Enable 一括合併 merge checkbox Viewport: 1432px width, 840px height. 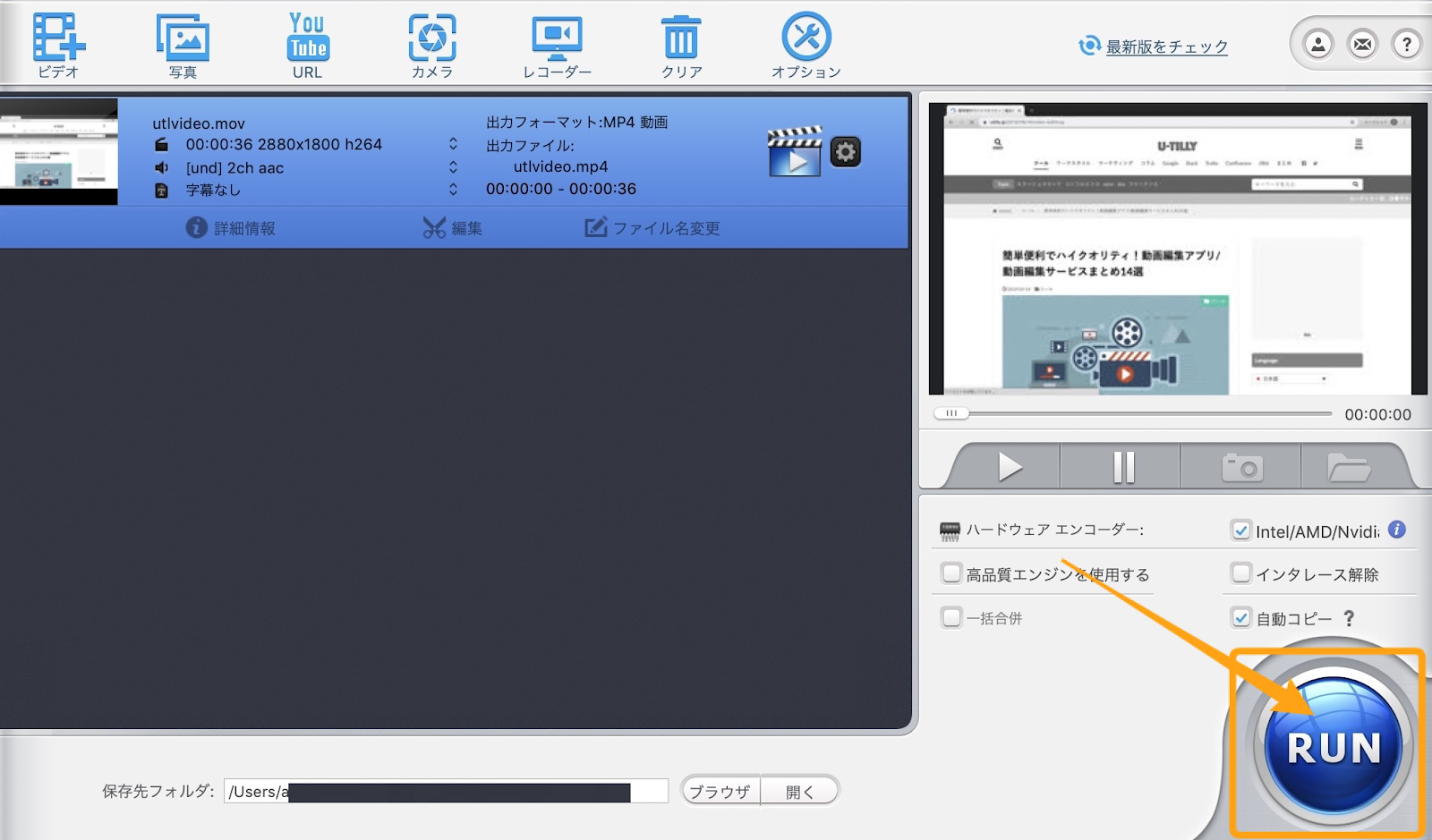point(951,617)
